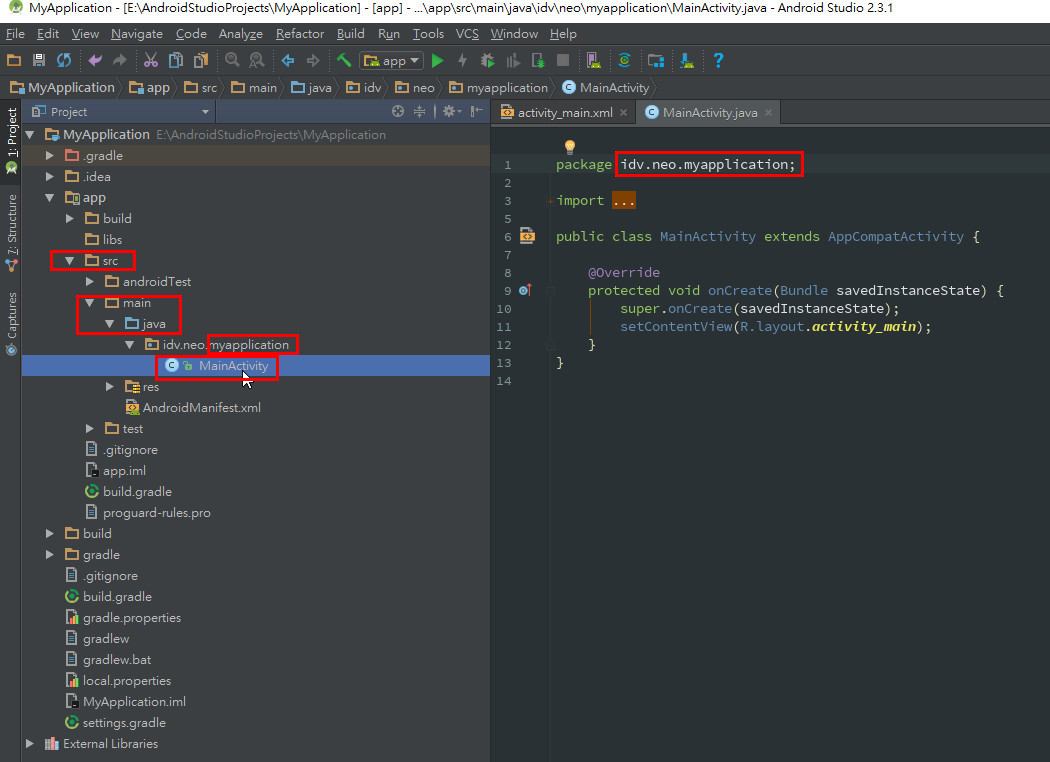
Task: Open the app run configuration dropdown
Action: 391,61
